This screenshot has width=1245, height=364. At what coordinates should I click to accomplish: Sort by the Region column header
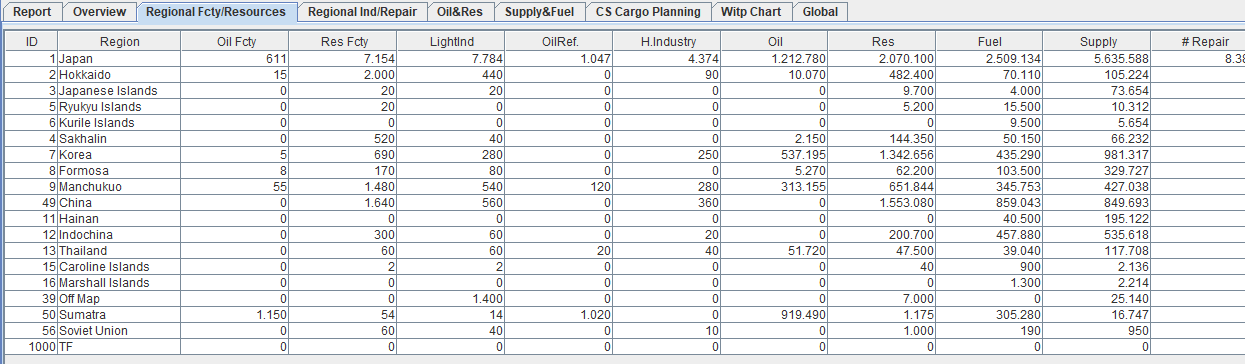[x=120, y=42]
